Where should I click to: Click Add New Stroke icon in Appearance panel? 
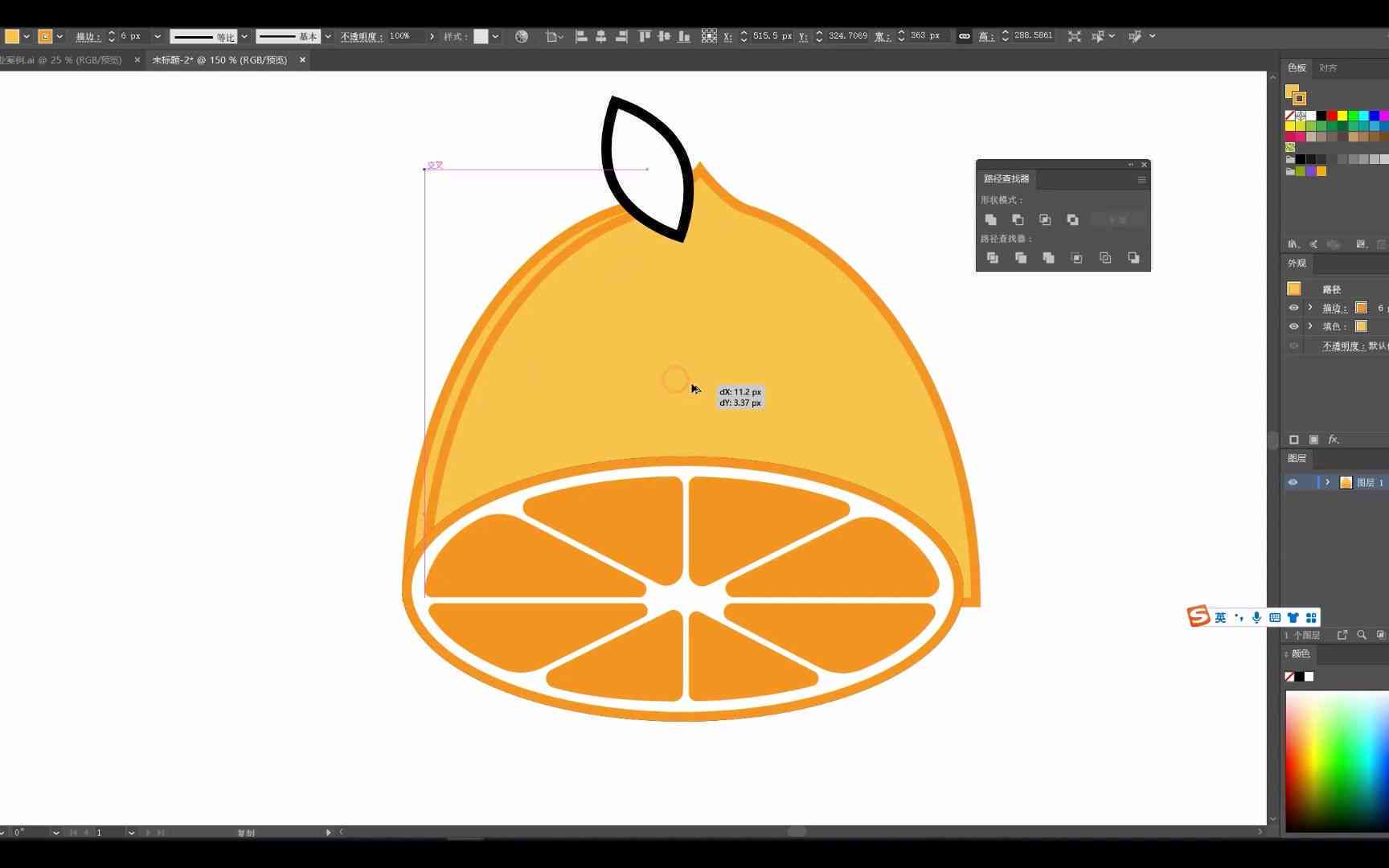click(x=1294, y=440)
